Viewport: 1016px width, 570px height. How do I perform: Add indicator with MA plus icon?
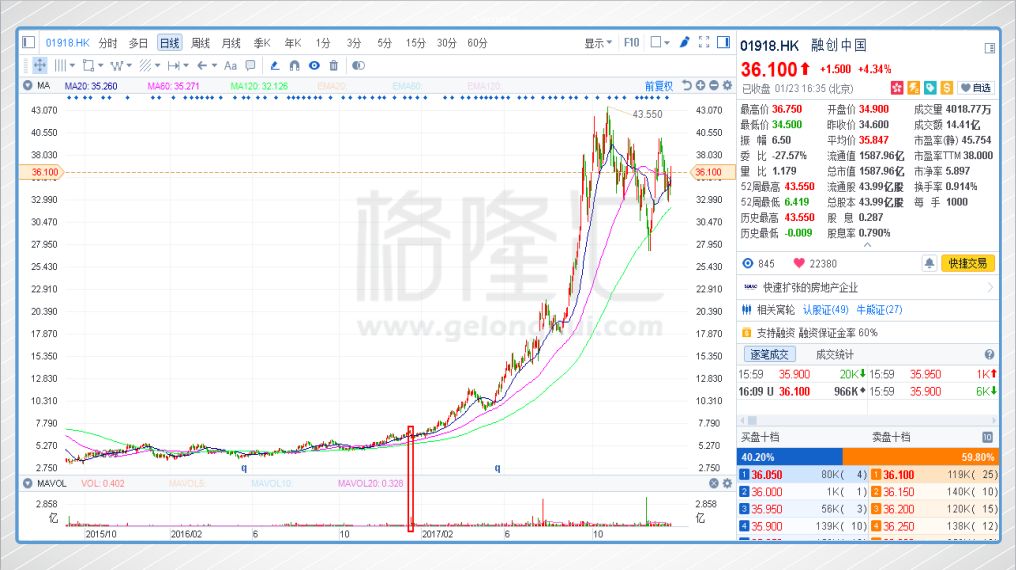(x=700, y=86)
